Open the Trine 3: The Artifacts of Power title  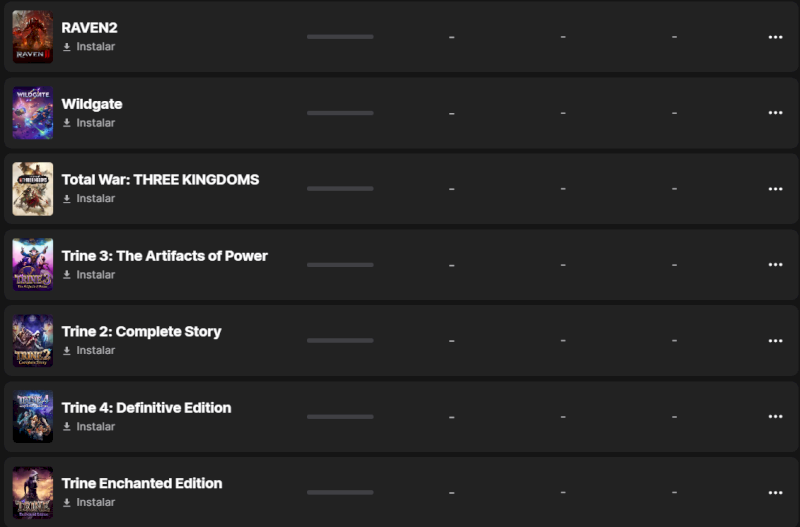[164, 256]
